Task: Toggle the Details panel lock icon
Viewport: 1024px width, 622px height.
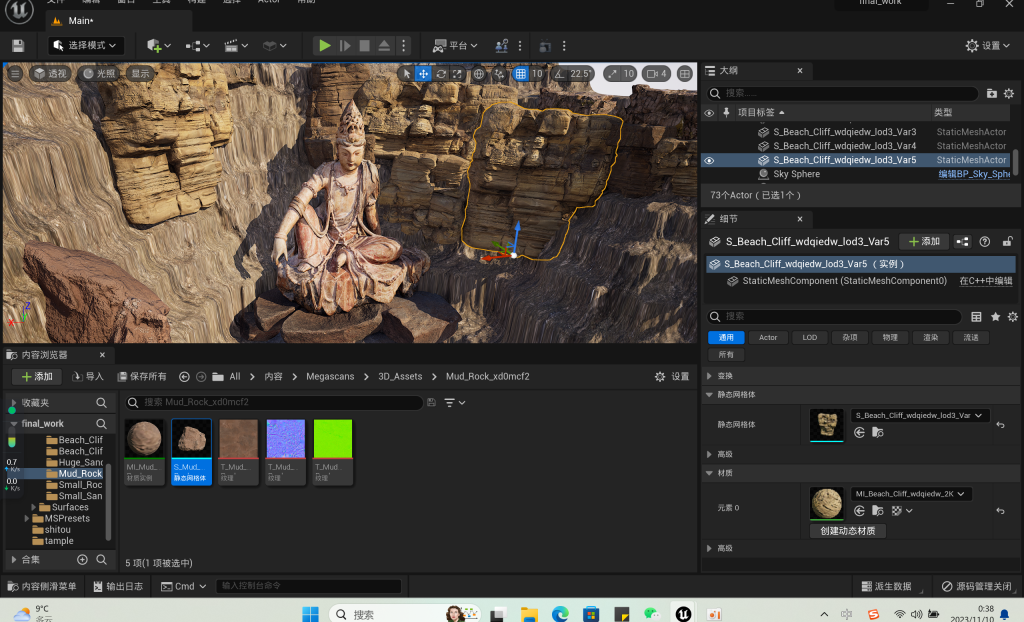Action: (x=1008, y=242)
